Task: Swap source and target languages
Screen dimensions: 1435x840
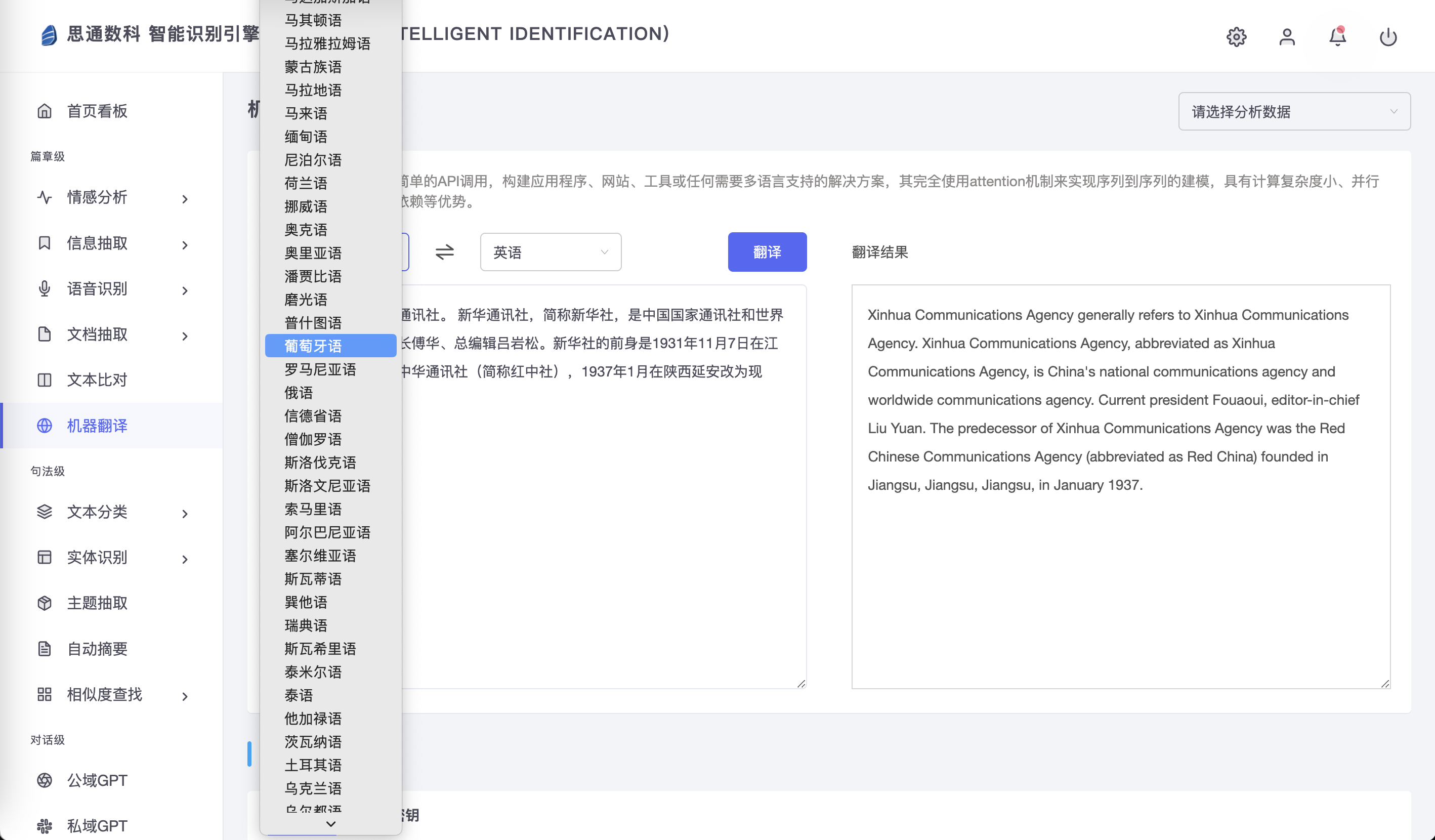Action: (444, 251)
